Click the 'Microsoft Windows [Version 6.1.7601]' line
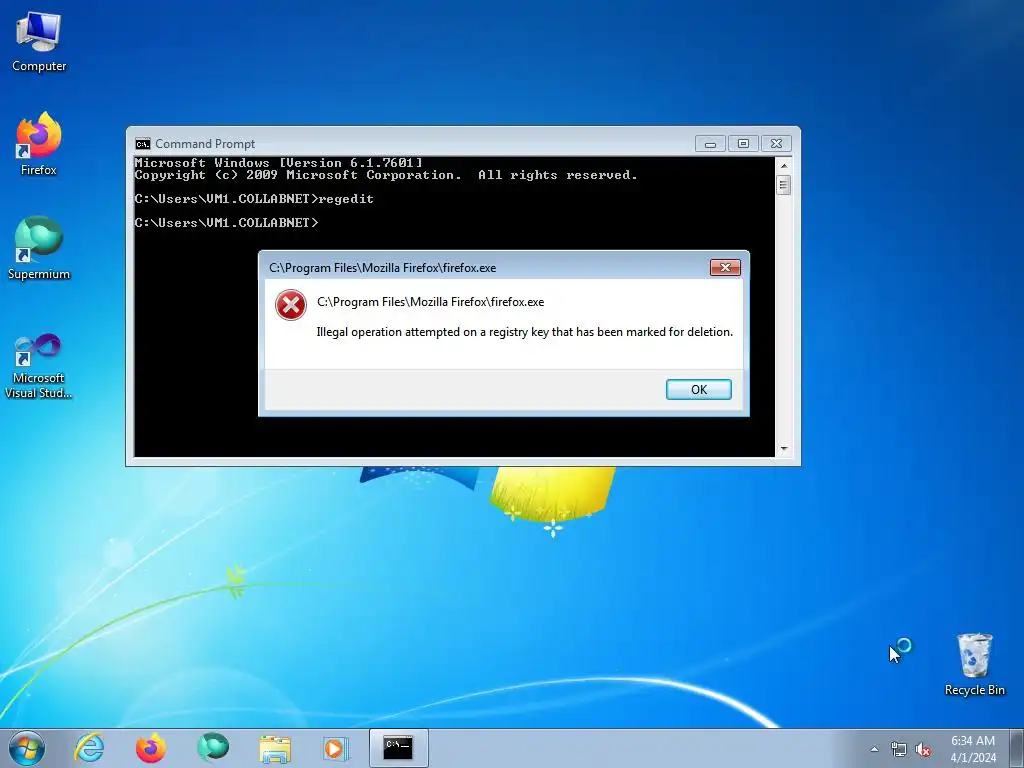The image size is (1024, 768). 278,163
